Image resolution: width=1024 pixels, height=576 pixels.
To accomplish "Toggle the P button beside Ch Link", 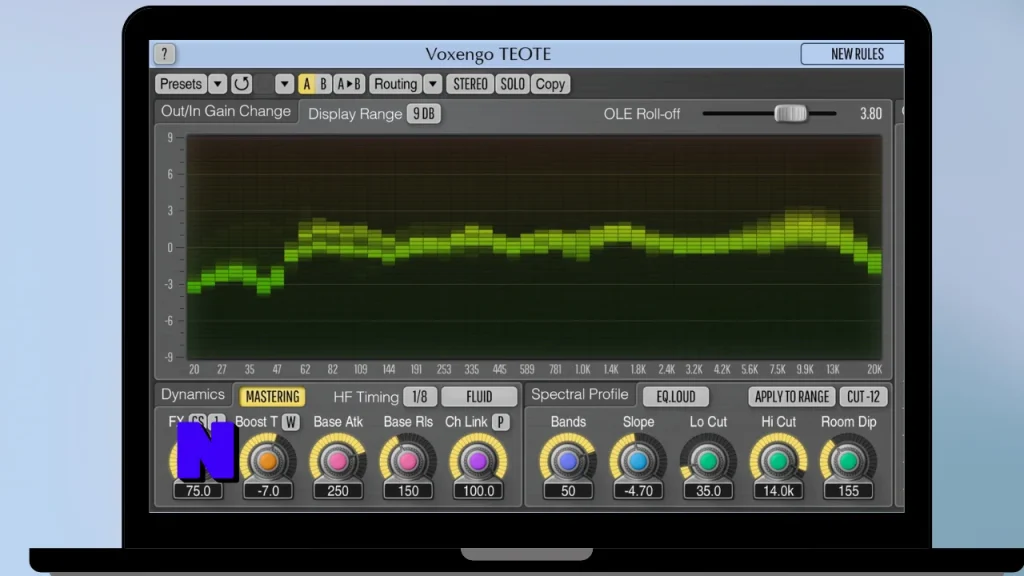I will [500, 422].
